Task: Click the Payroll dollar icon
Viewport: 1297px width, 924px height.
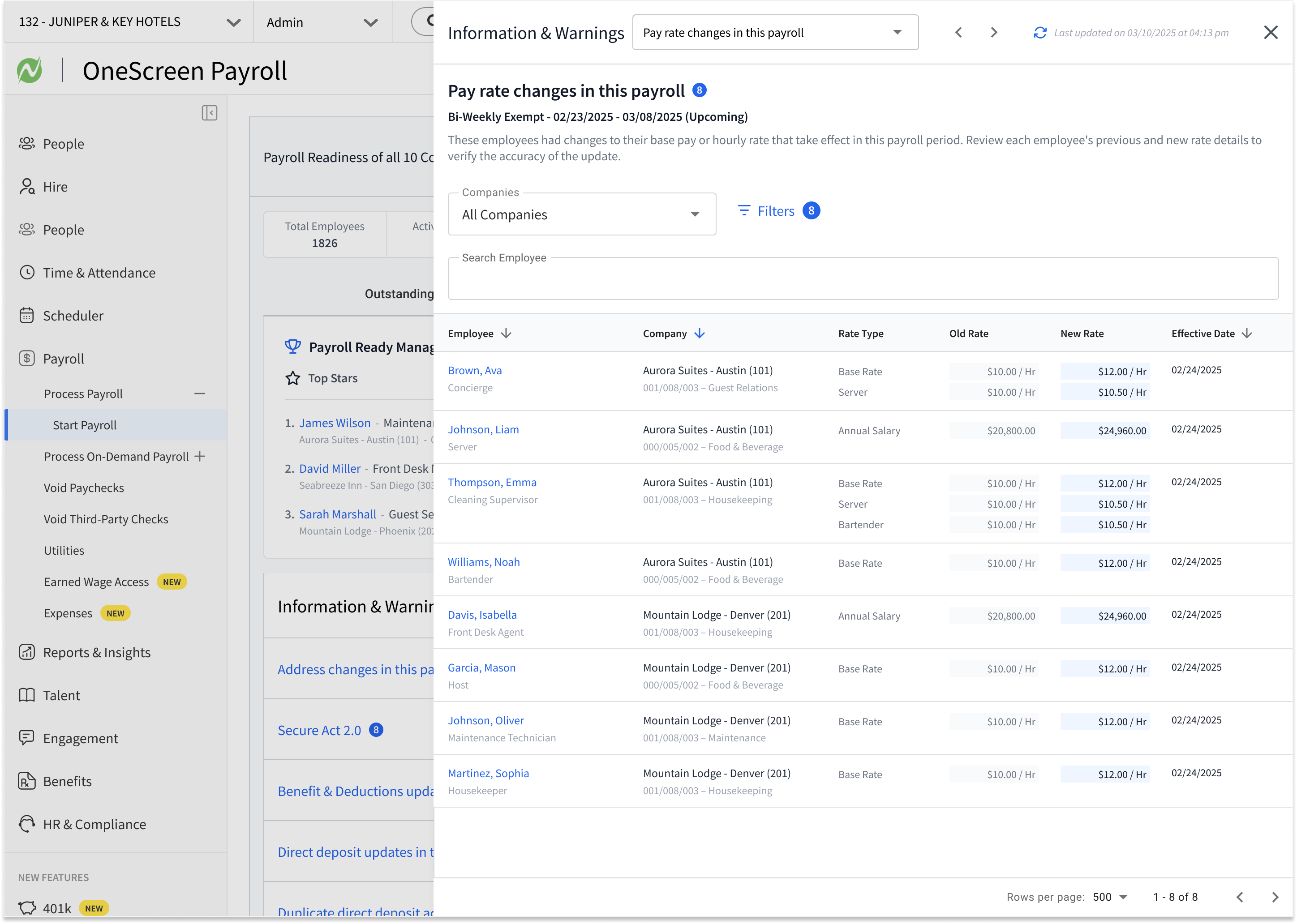Action: tap(27, 359)
